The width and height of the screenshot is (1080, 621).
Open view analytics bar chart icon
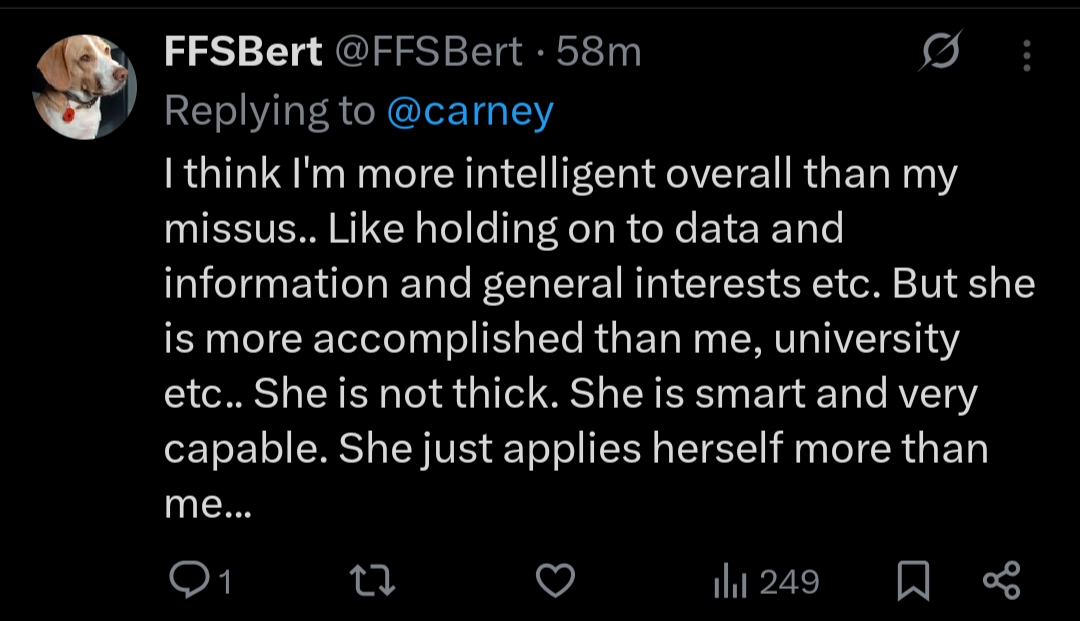click(731, 581)
